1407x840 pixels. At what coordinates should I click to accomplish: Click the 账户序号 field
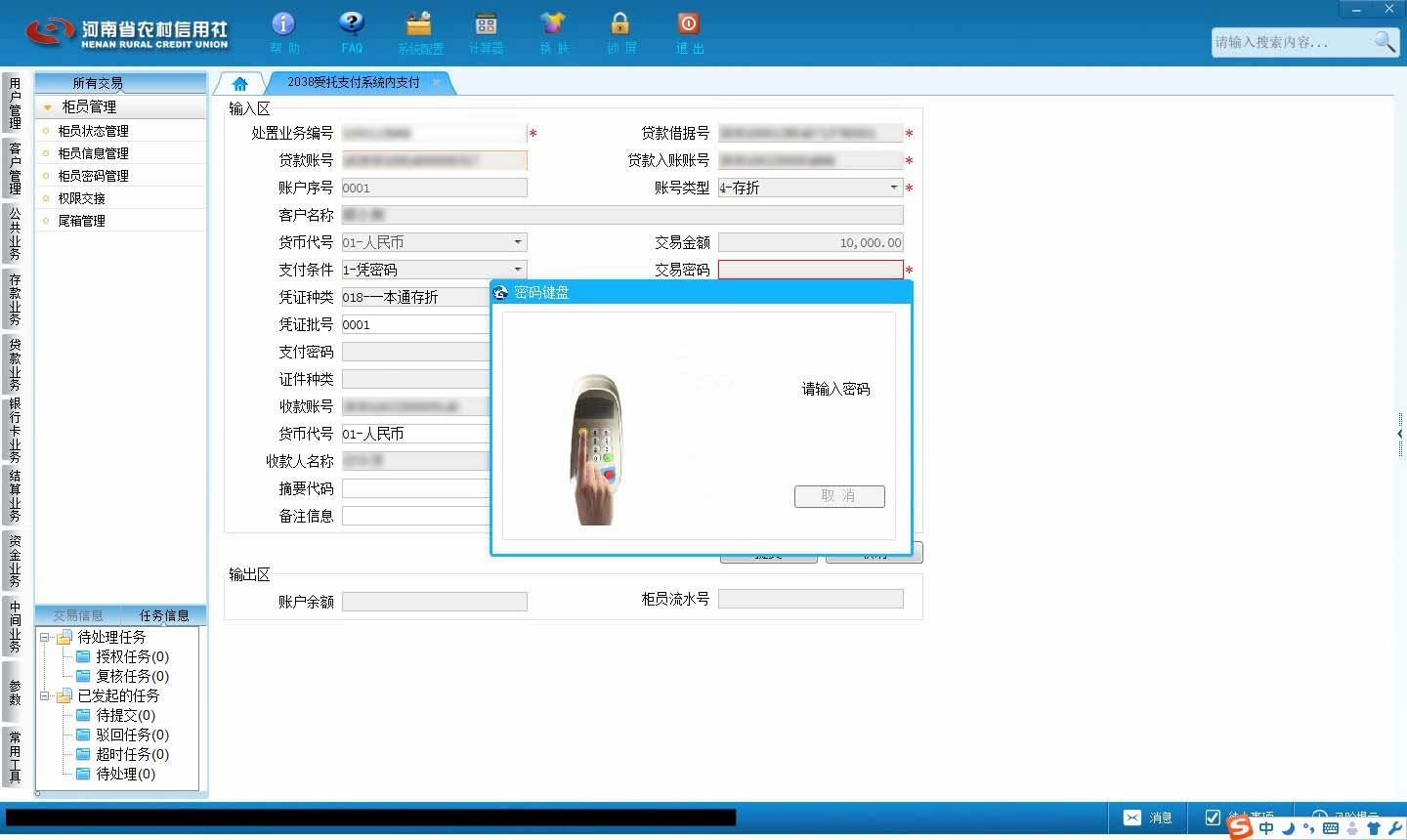coord(434,188)
